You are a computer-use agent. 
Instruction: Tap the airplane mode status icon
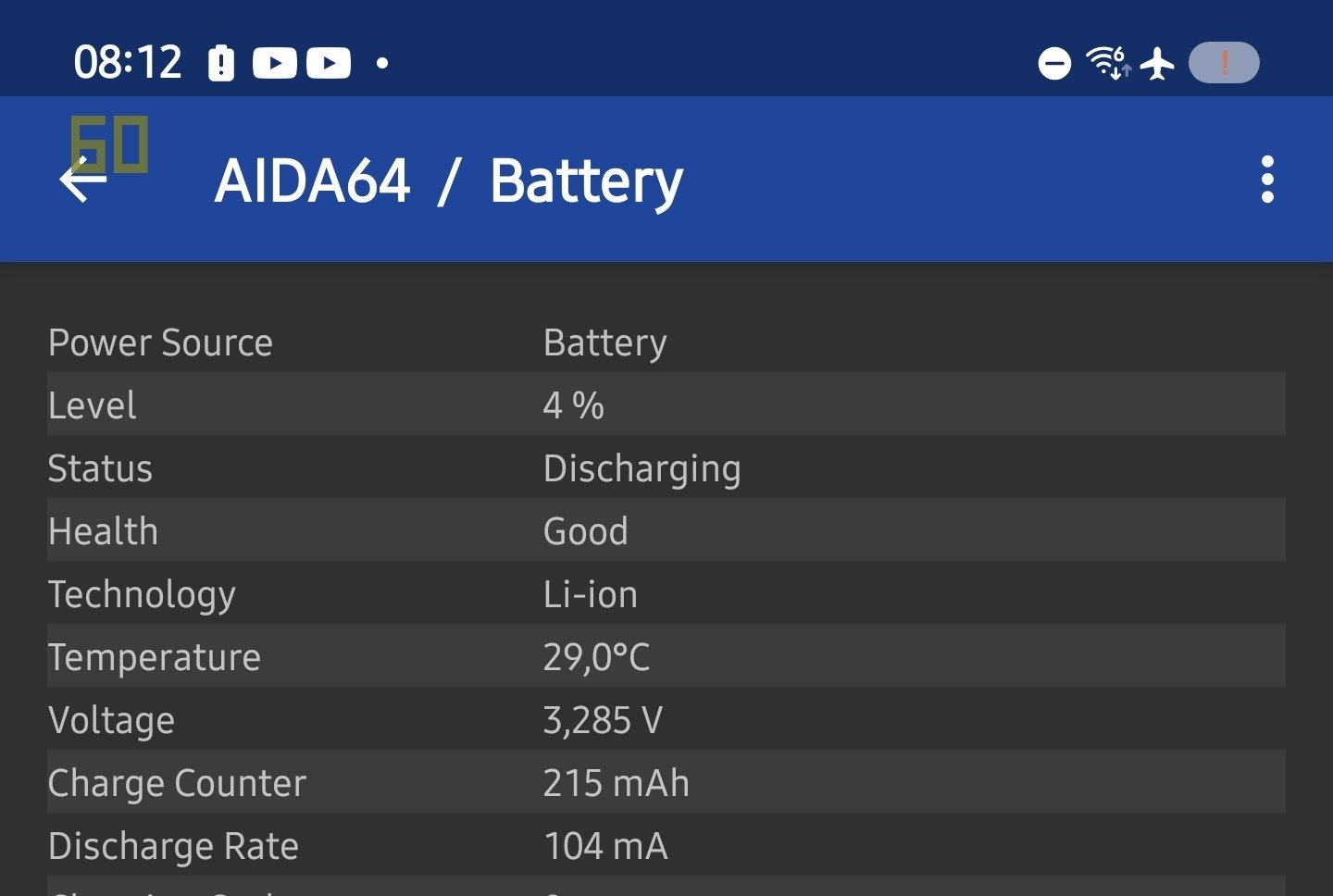[1158, 64]
